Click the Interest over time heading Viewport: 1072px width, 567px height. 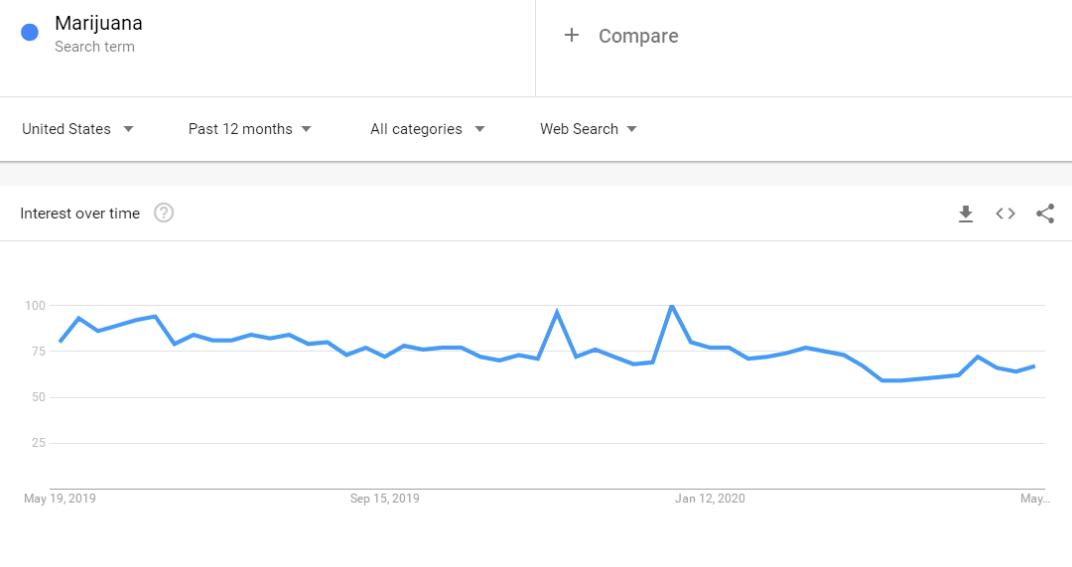click(x=80, y=213)
